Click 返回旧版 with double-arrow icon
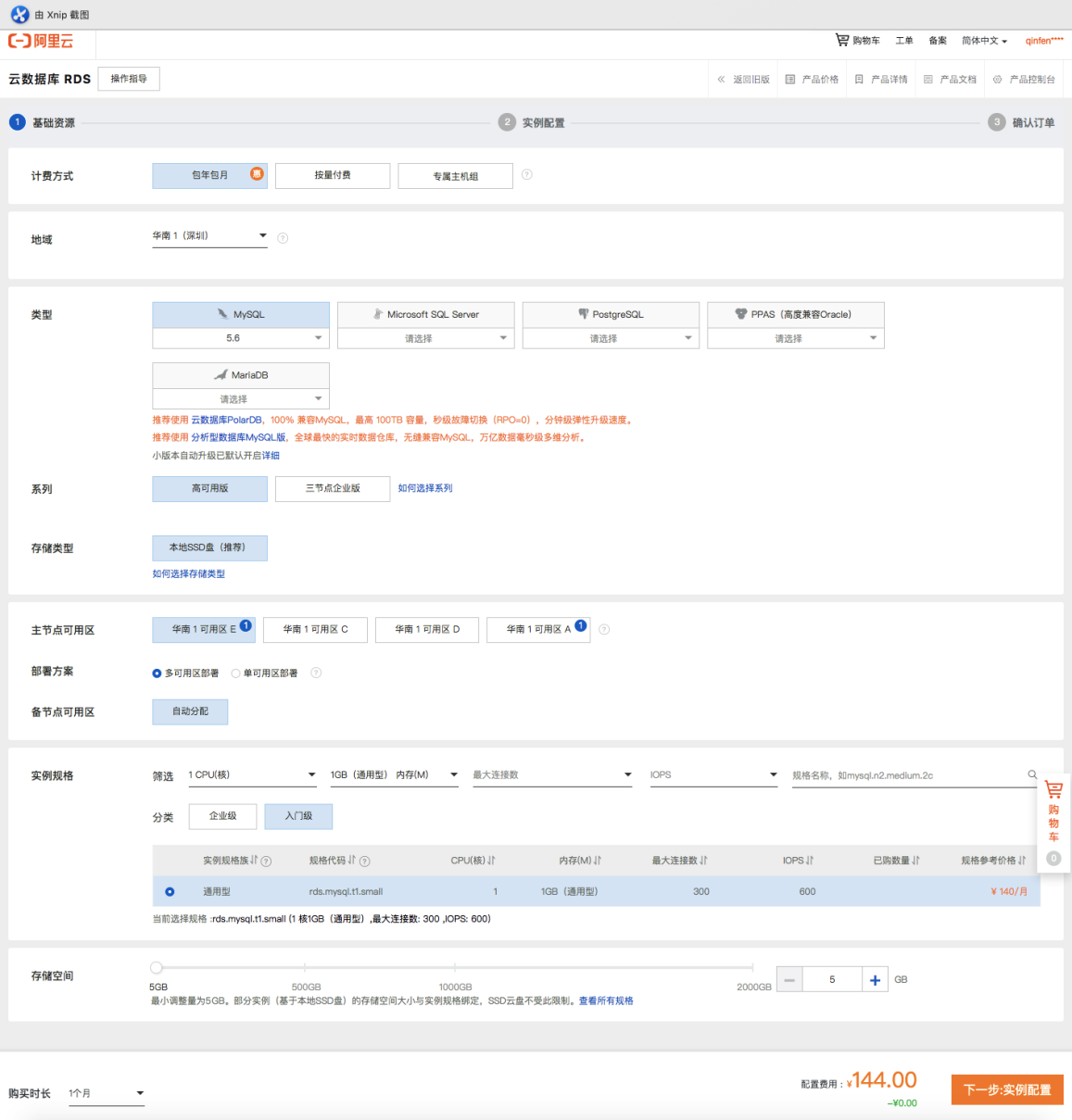This screenshot has width=1072, height=1120. pos(743,80)
